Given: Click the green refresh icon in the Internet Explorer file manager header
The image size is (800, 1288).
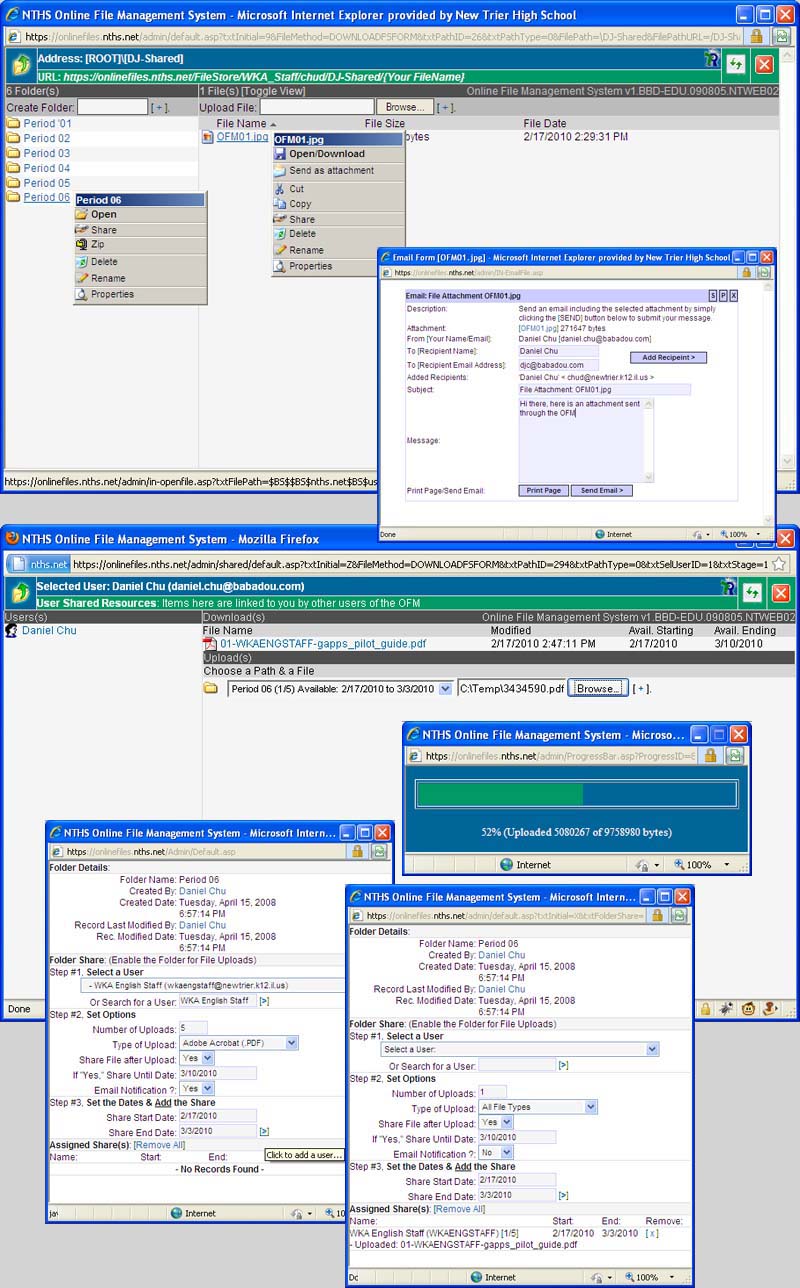Looking at the screenshot, I should [x=736, y=64].
